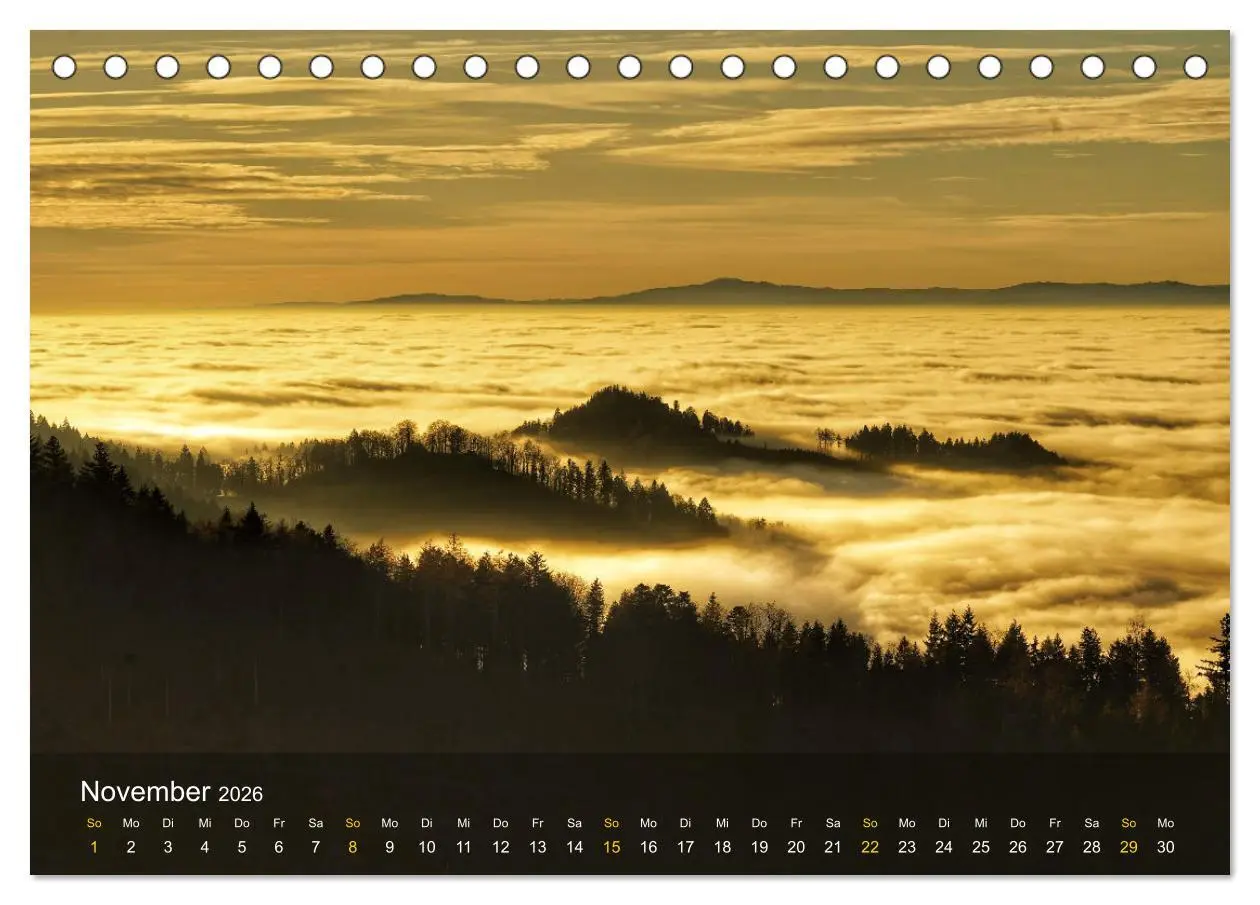Choose date 20 in the calendar row

pos(797,847)
